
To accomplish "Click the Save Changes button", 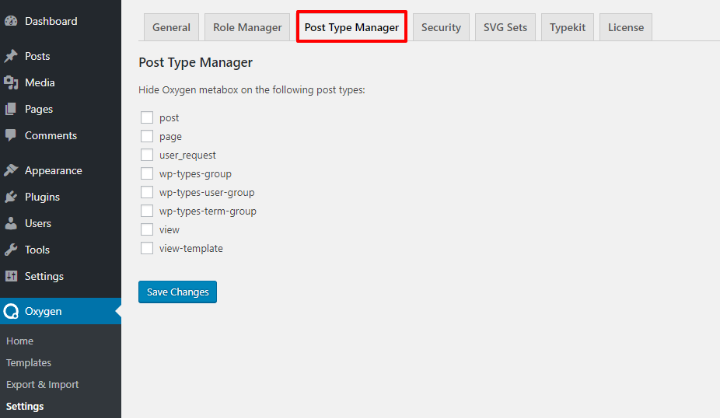I will tap(178, 292).
